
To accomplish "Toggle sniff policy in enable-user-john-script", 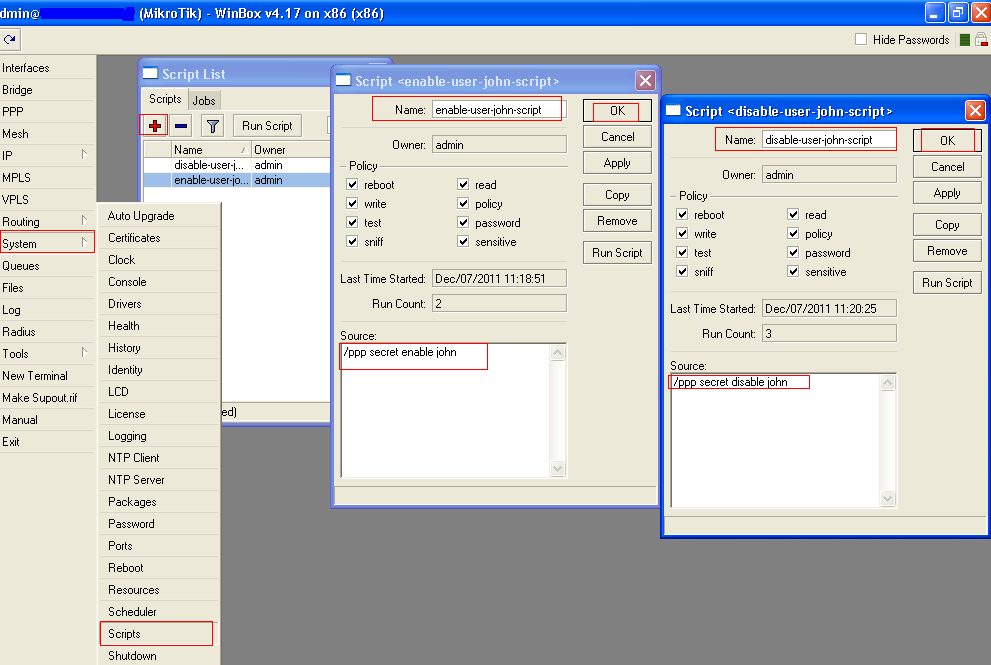I will 352,241.
